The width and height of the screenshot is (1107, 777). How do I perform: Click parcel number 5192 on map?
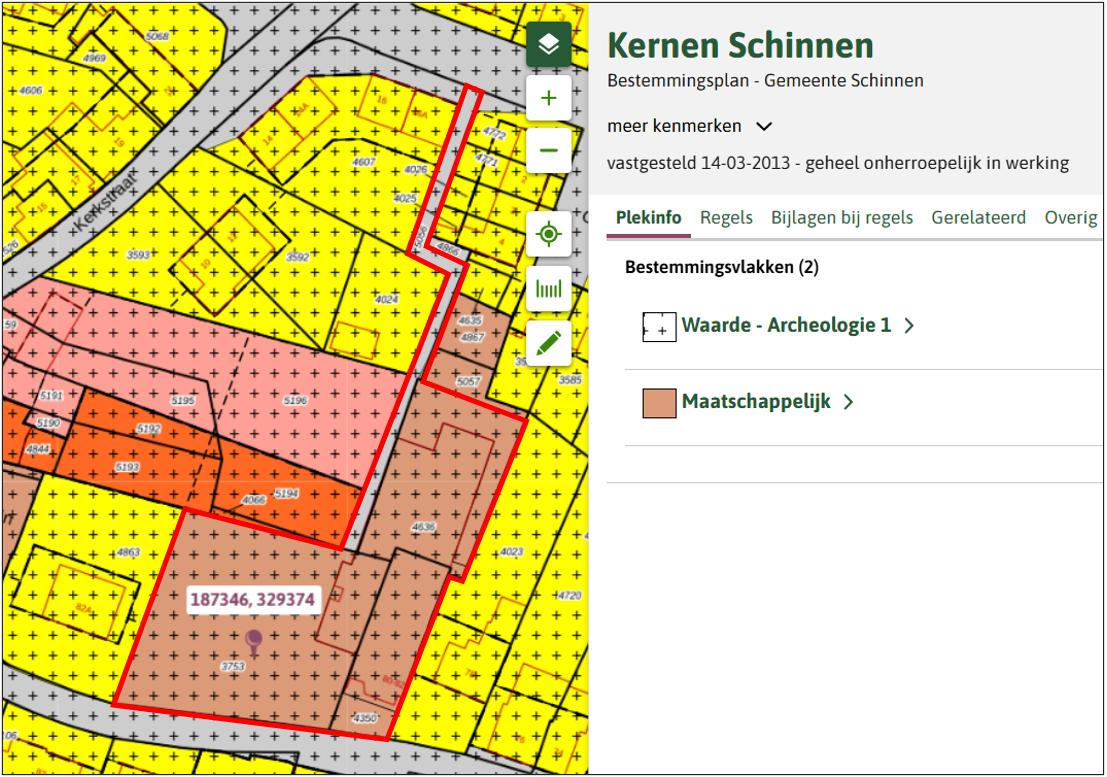pos(149,428)
